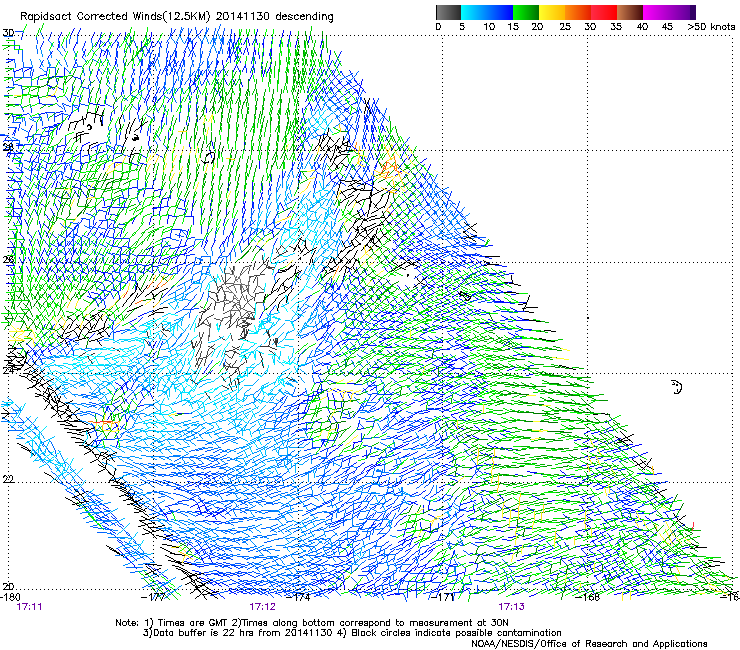Click the time stamp '17:12'
The height and width of the screenshot is (650, 740).
coord(262,607)
